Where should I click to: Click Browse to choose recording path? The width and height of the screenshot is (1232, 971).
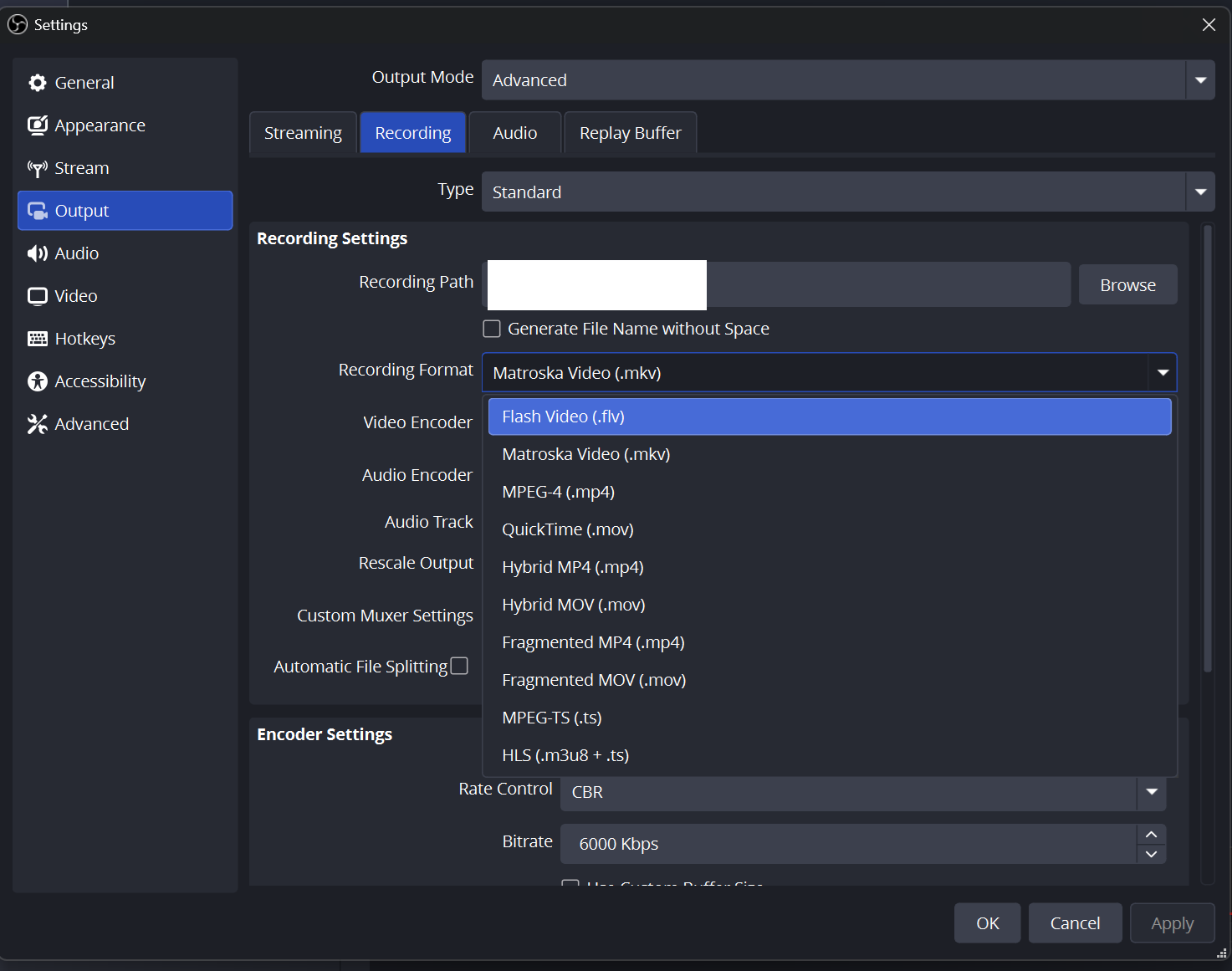1128,285
